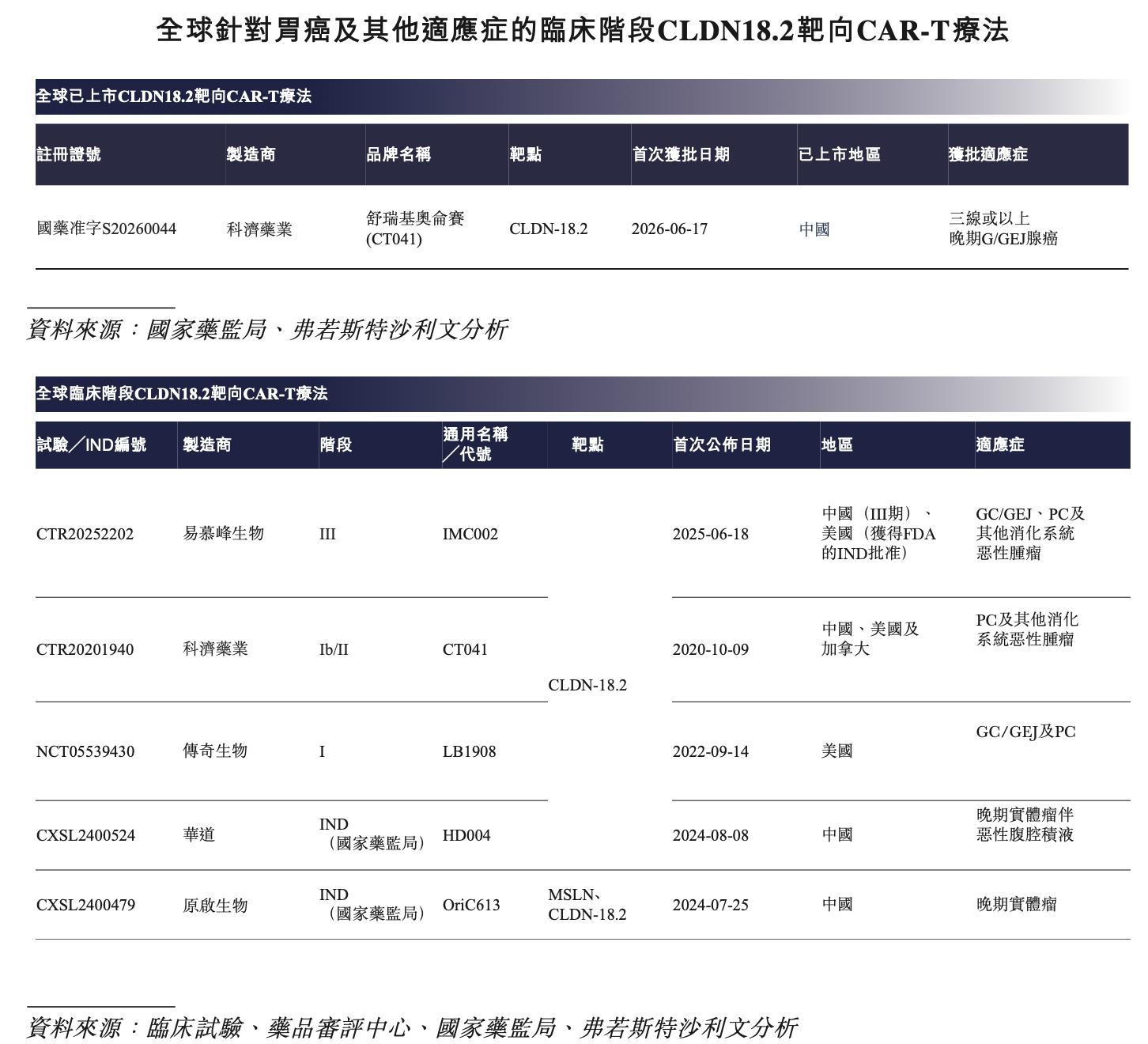Click the merged CLDN-18.2 target cell
This screenshot has width=1148, height=1044.
click(587, 685)
